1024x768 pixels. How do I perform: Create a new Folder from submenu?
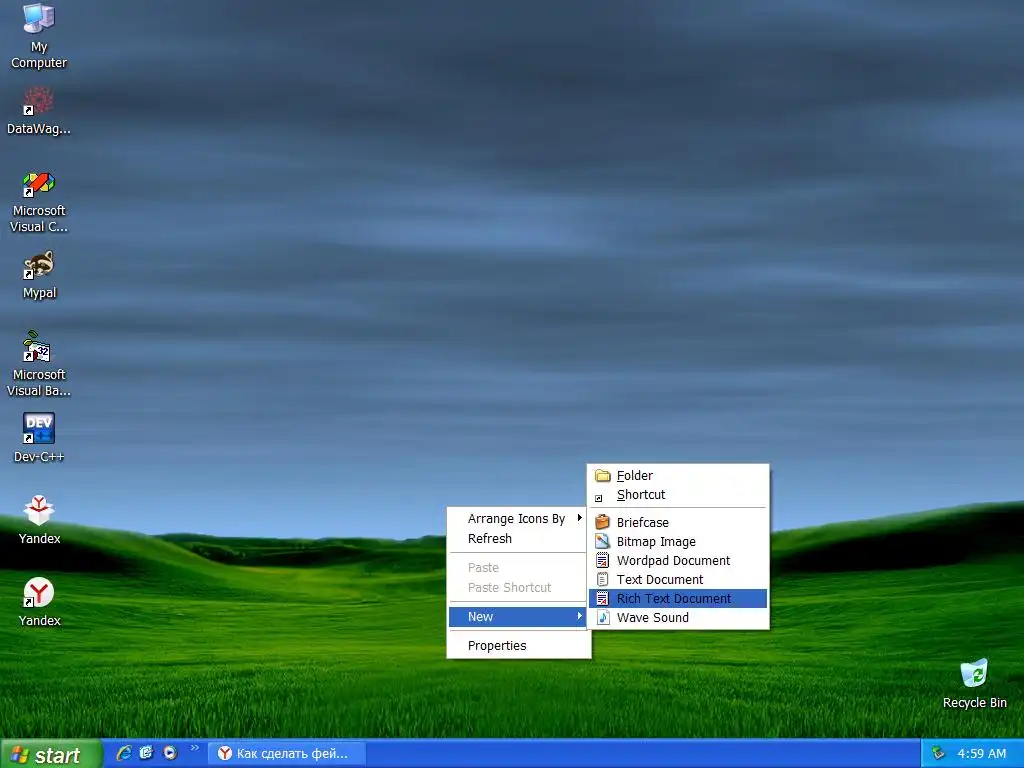(678, 475)
